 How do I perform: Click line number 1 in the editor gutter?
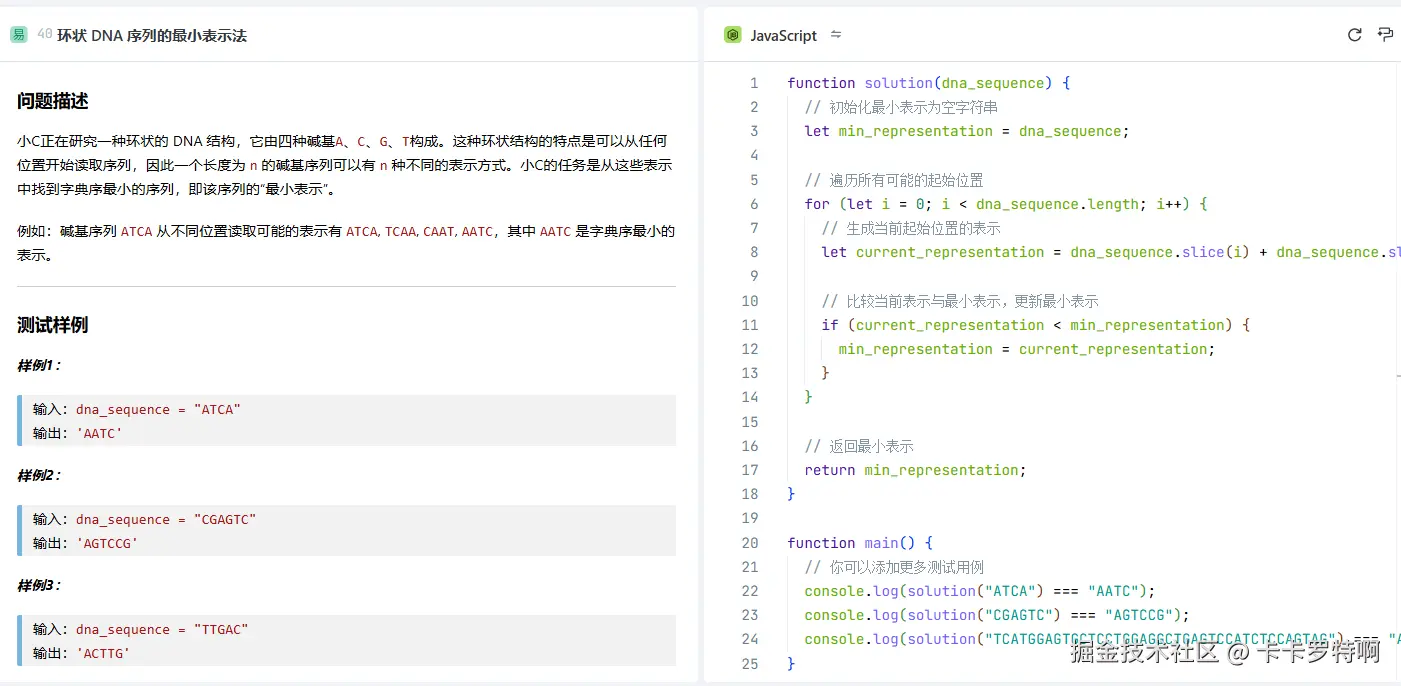(754, 83)
